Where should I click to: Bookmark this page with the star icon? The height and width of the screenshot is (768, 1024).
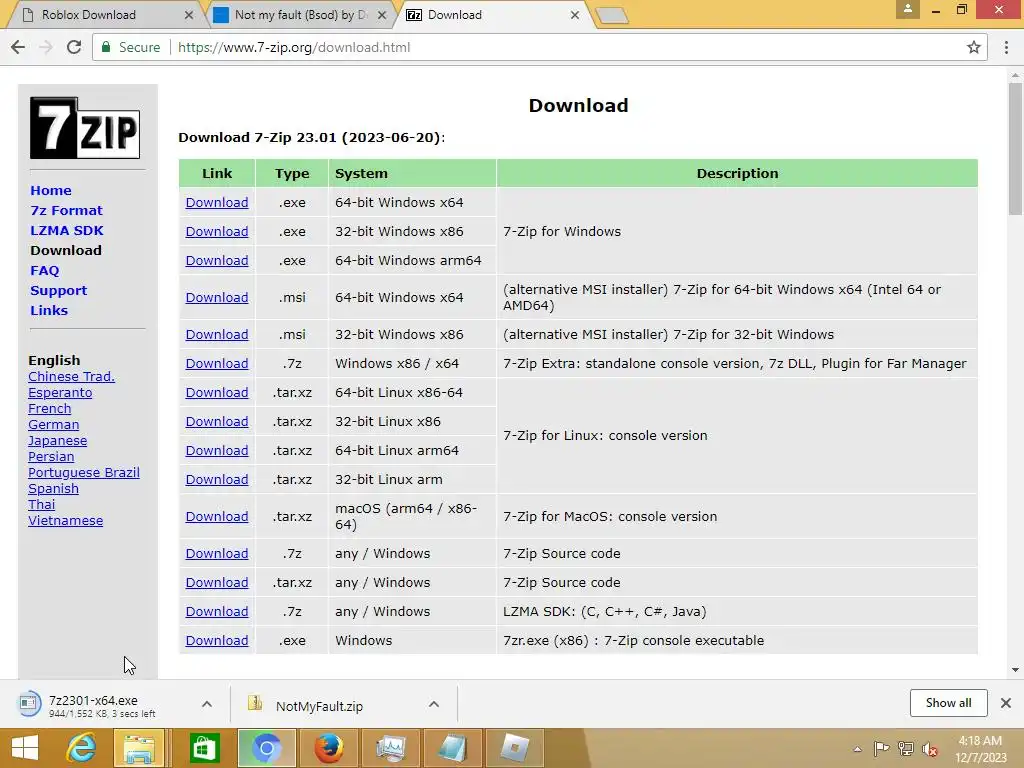[974, 47]
